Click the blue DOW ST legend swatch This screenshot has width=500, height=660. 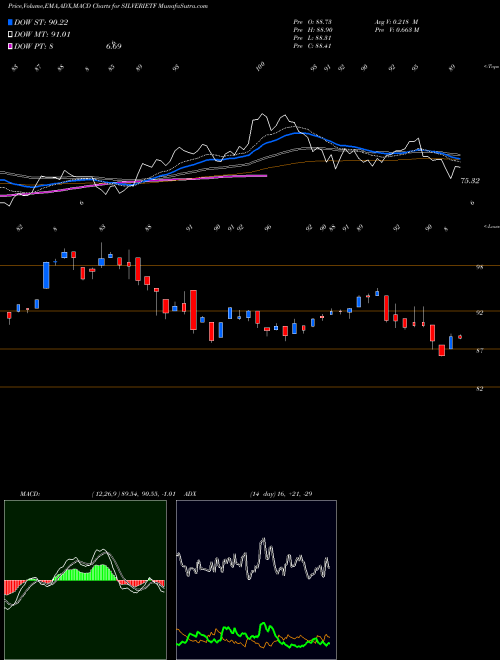[x=10, y=22]
